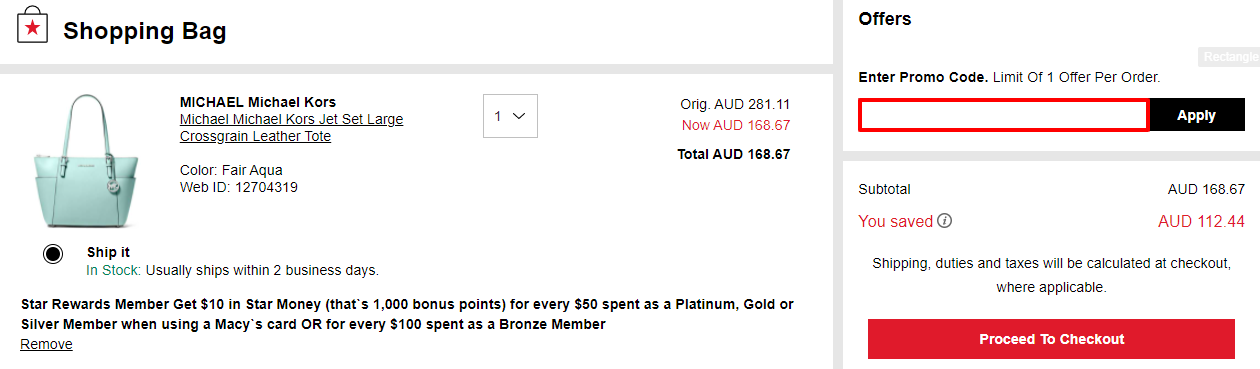Select the Ship it radio button
Image resolution: width=1260 pixels, height=369 pixels.
point(53,254)
